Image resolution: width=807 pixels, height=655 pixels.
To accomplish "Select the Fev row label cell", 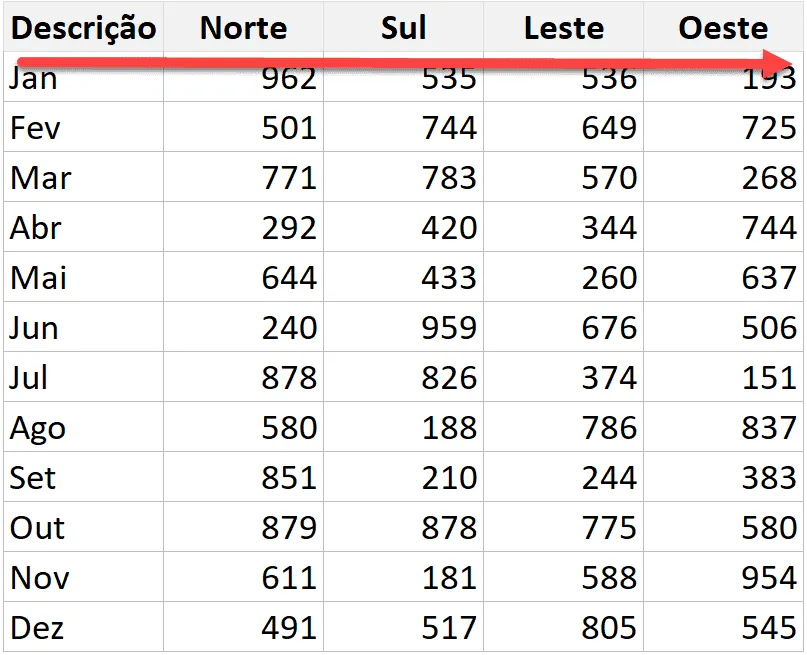I will (83, 127).
